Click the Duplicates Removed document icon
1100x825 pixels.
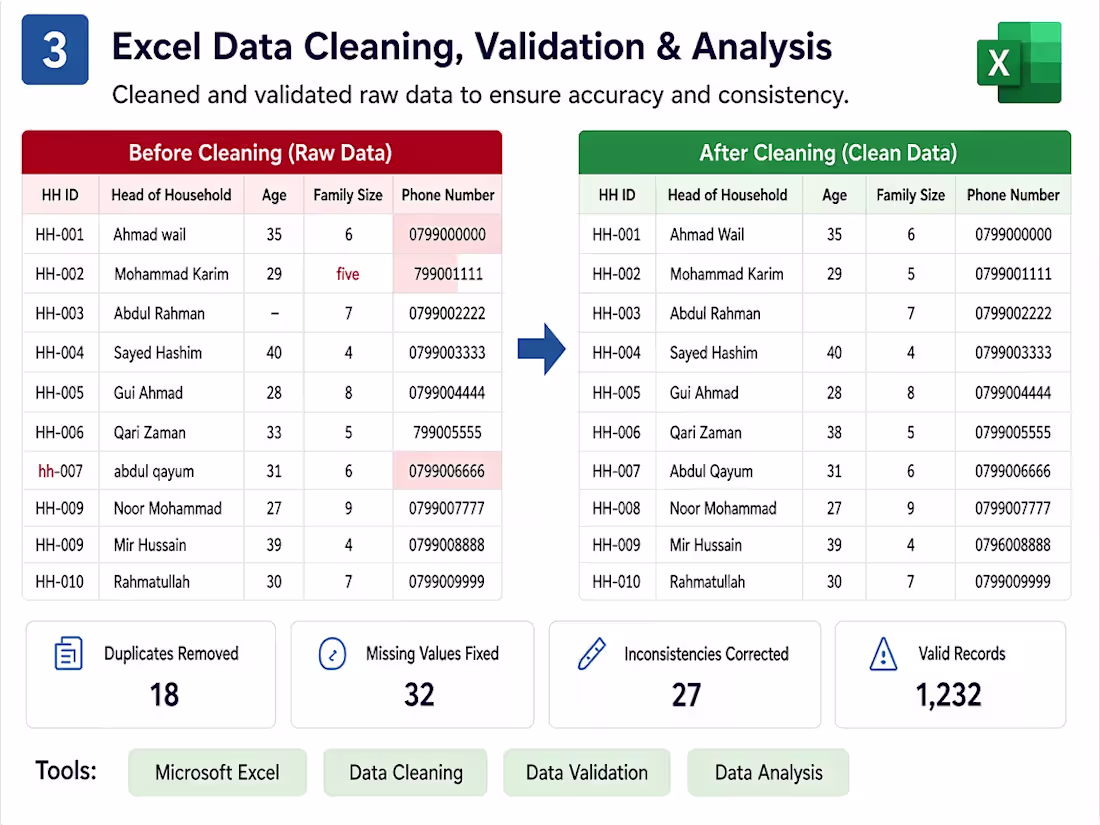69,653
